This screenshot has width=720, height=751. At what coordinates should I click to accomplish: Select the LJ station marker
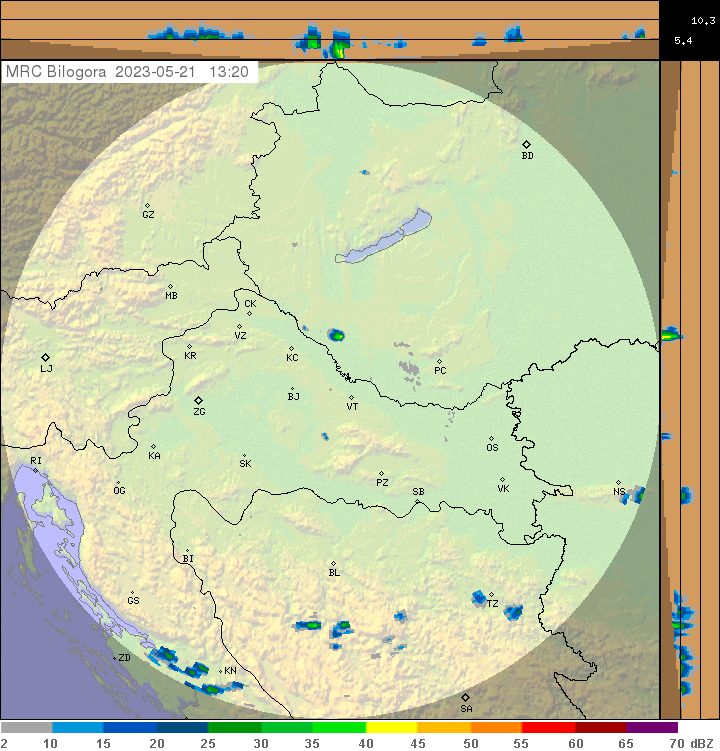(45, 357)
